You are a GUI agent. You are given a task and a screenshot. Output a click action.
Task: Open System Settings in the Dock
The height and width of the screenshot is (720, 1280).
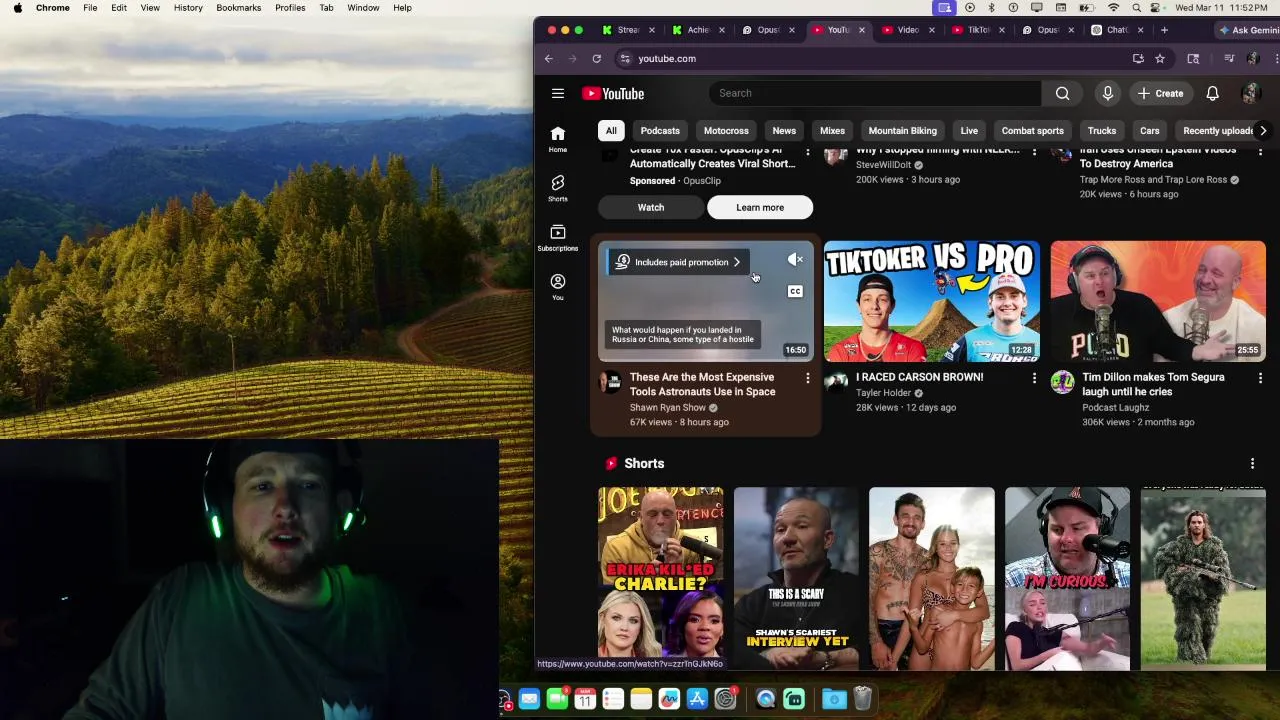725,699
